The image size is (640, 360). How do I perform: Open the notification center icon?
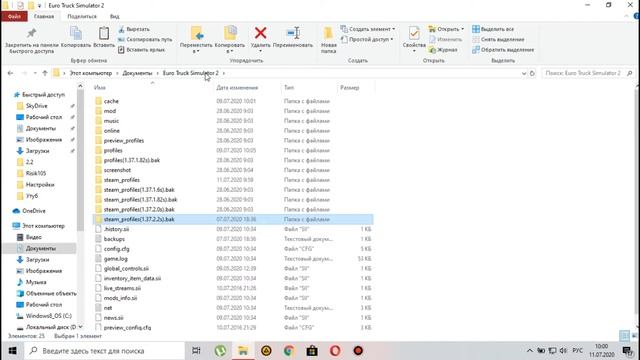pos(628,351)
